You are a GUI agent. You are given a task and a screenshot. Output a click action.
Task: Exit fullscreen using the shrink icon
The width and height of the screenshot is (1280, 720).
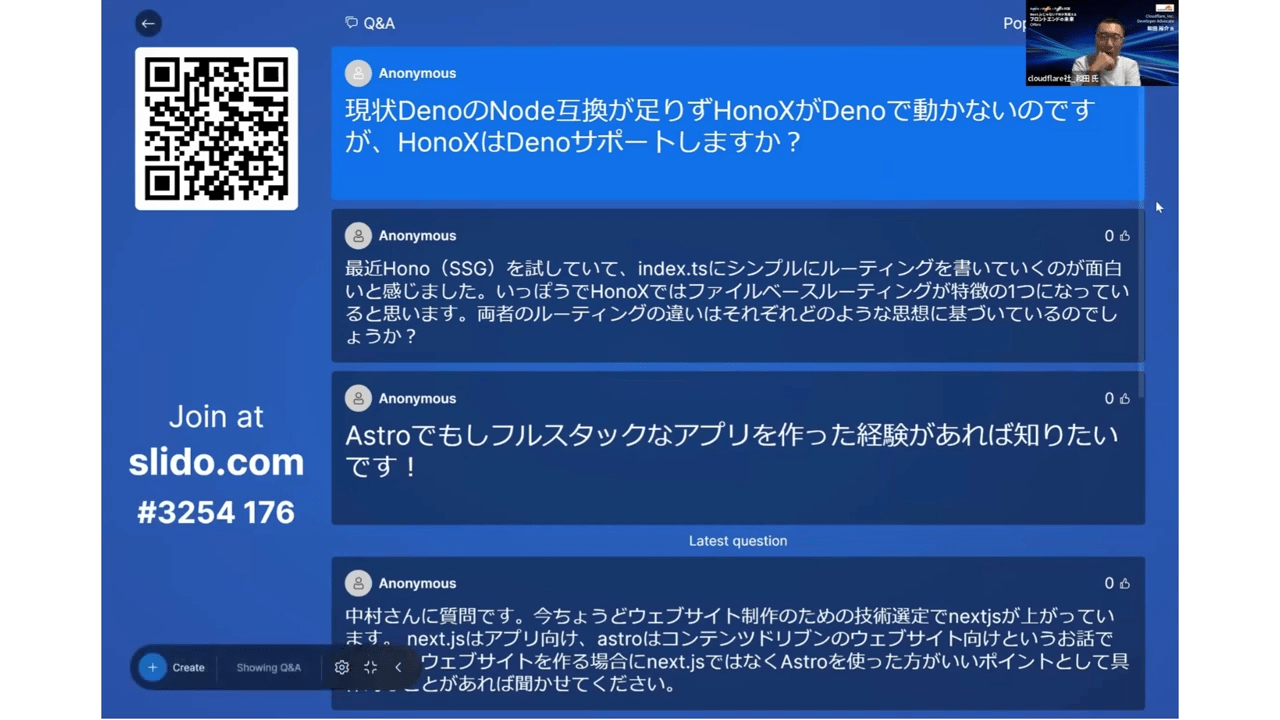pyautogui.click(x=370, y=667)
